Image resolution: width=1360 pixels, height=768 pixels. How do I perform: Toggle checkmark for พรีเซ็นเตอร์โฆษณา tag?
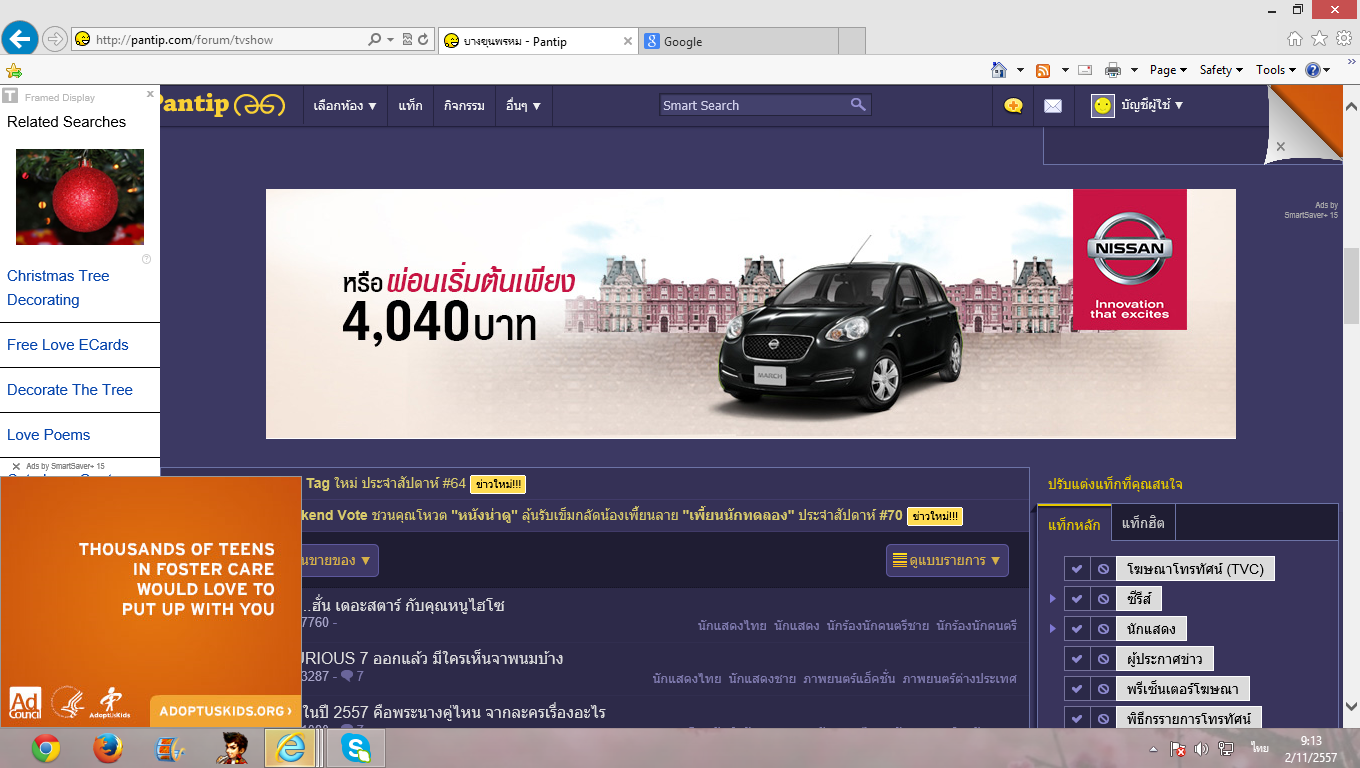[1077, 689]
